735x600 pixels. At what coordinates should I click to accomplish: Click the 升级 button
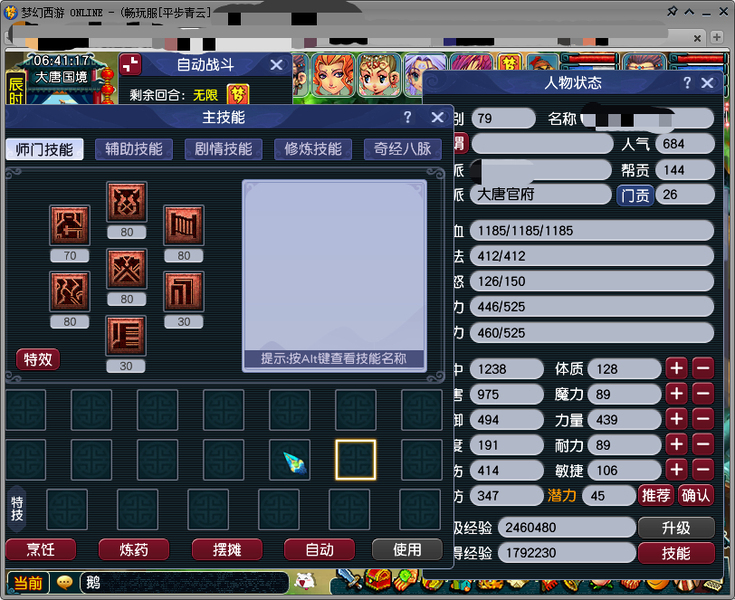click(676, 528)
